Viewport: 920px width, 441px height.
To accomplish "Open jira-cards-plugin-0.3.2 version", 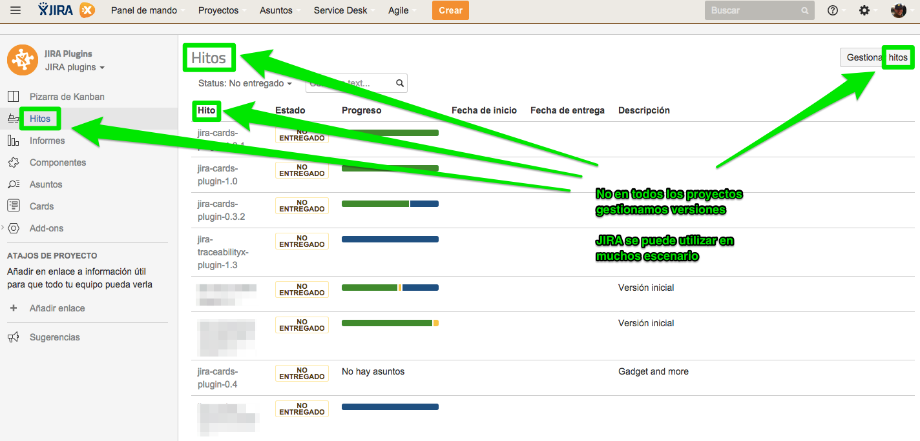I will 221,210.
